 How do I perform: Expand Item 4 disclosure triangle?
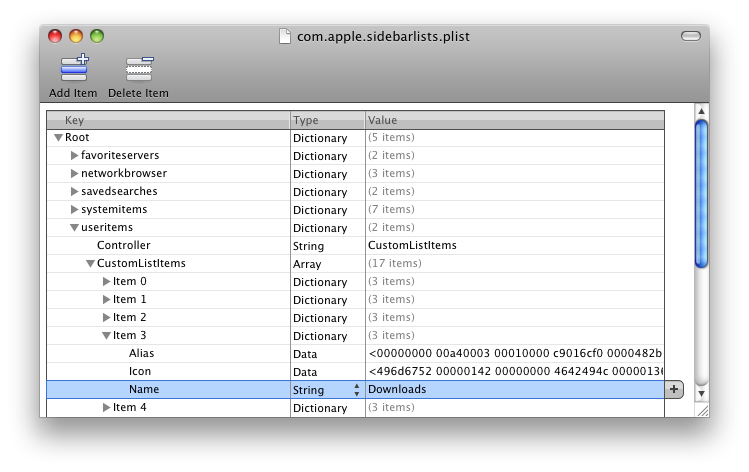coord(106,408)
